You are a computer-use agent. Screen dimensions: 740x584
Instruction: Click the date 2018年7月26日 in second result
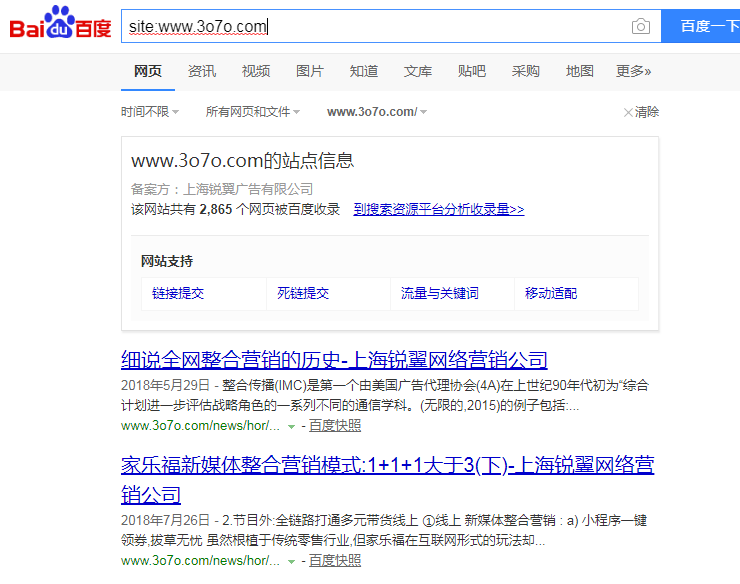pos(165,520)
